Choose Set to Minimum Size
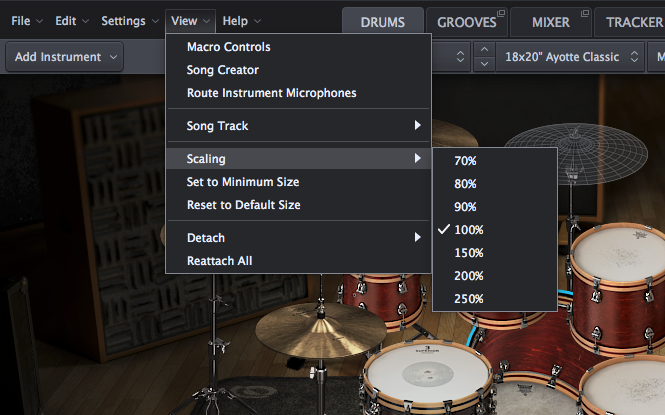665x415 pixels. [299, 182]
